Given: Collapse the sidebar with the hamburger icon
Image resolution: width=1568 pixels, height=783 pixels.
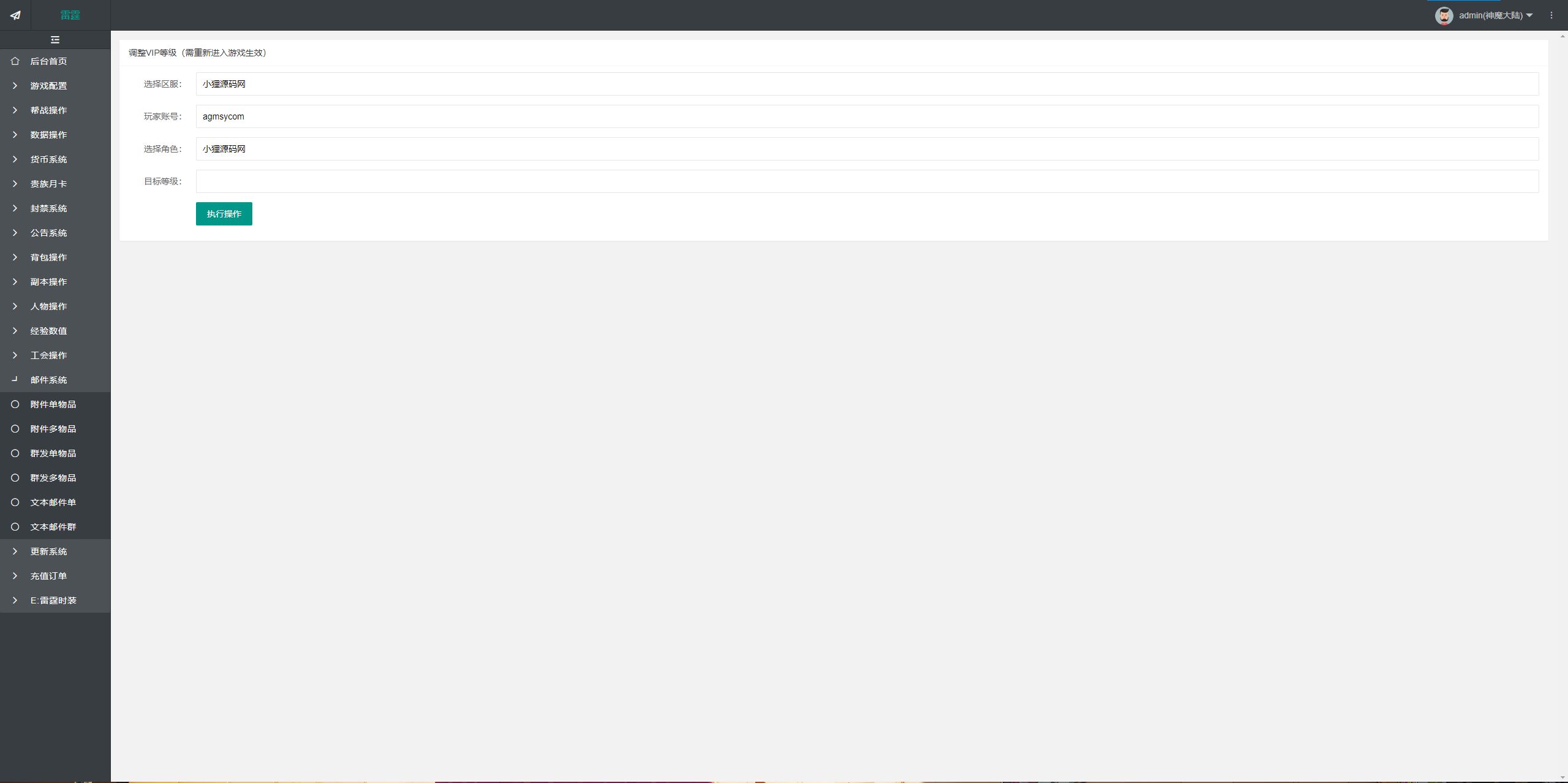Looking at the screenshot, I should [x=55, y=40].
